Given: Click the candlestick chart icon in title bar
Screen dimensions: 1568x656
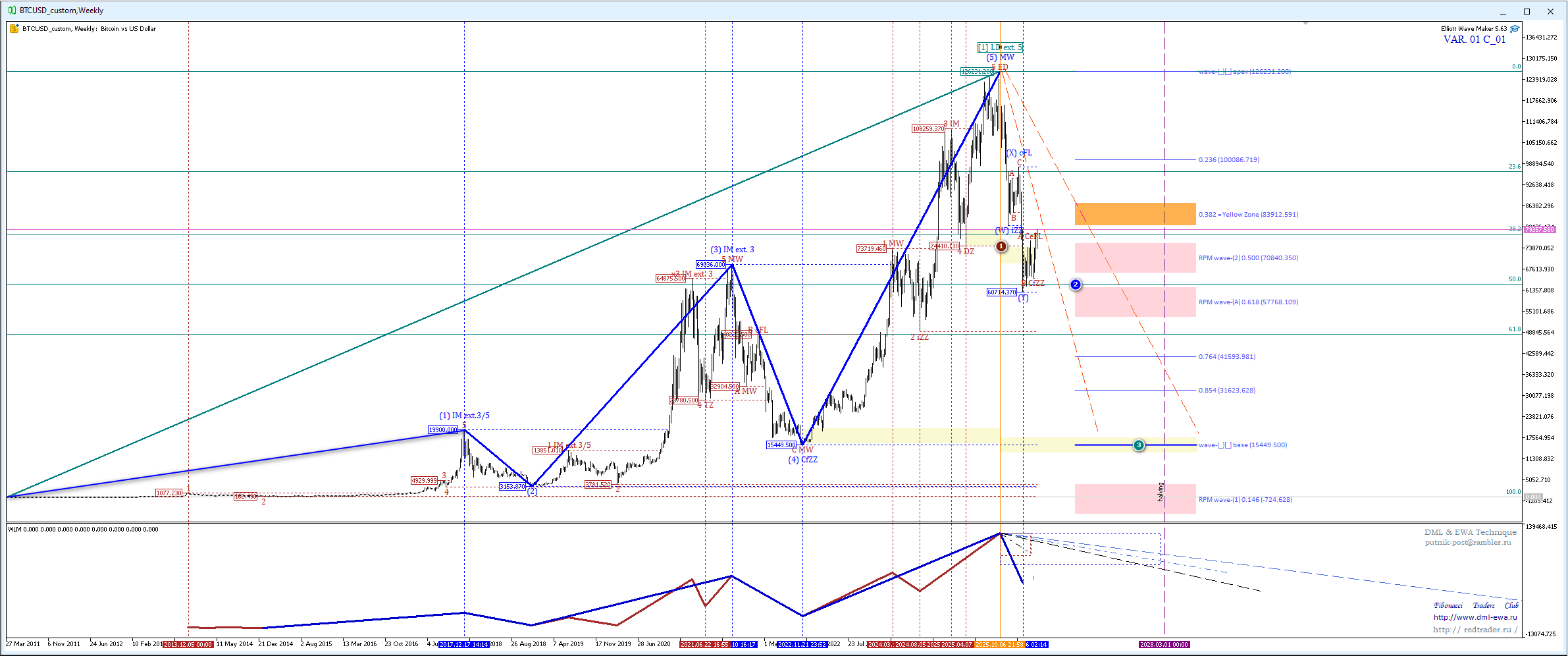Looking at the screenshot, I should point(12,11).
